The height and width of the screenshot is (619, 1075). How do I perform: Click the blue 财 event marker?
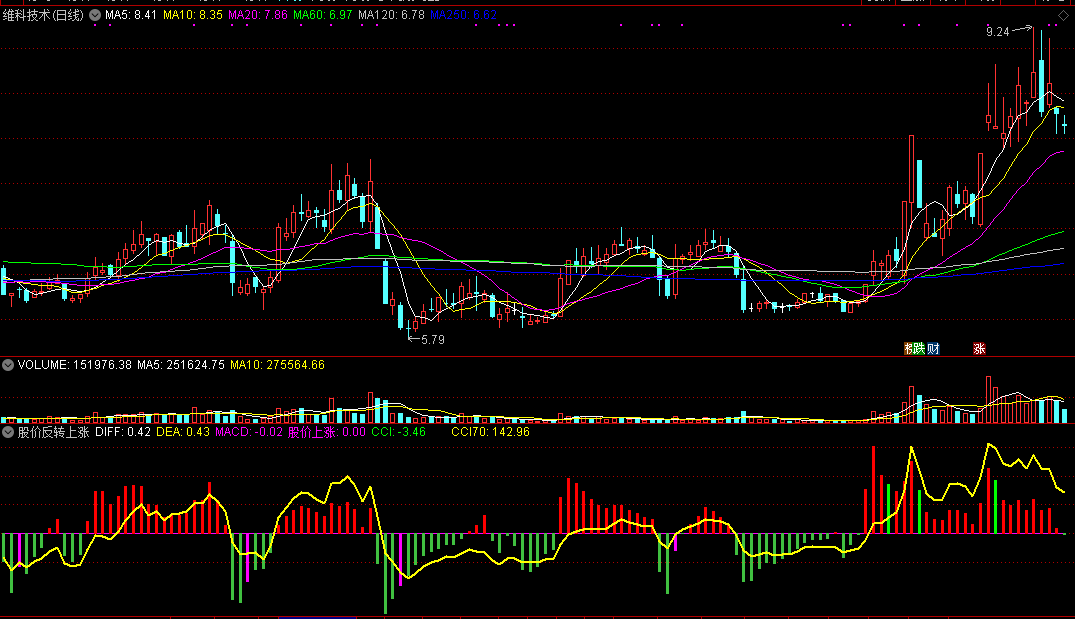[933, 349]
